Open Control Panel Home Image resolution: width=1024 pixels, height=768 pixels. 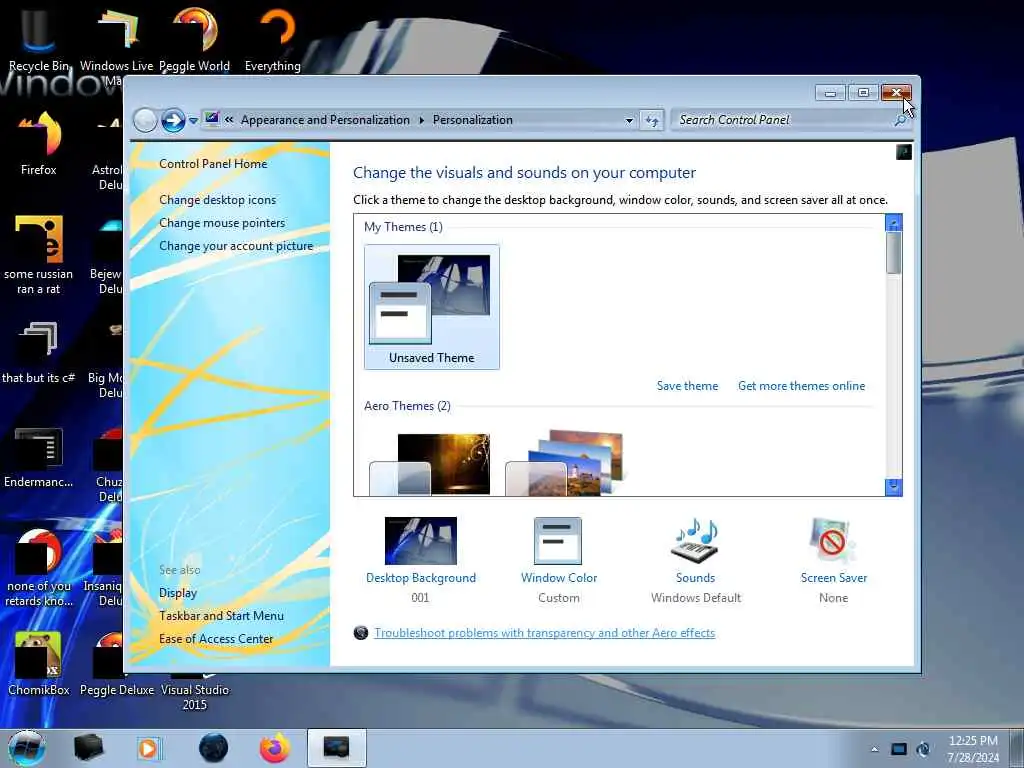(213, 164)
